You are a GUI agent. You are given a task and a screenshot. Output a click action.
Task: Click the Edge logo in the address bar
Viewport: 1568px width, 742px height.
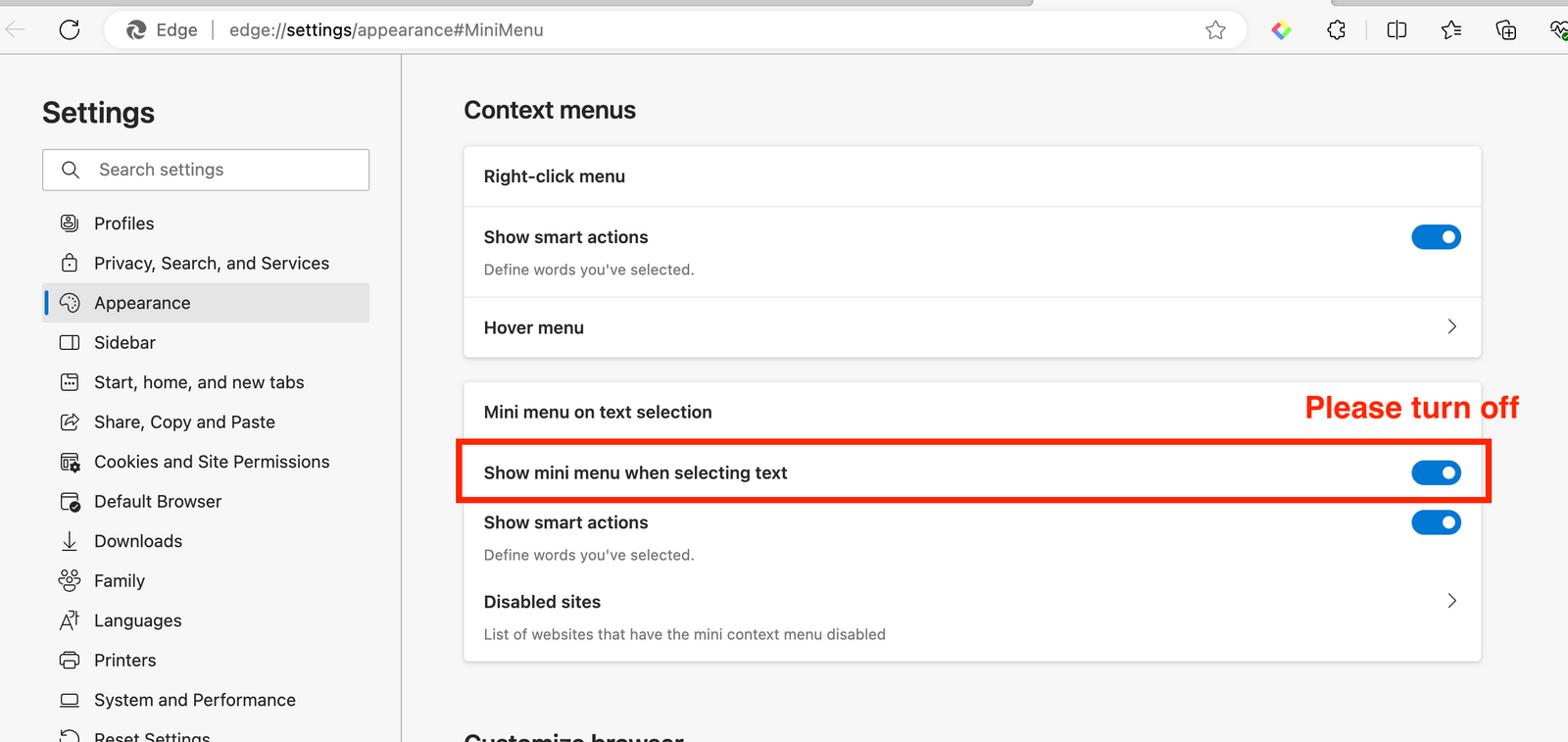coord(136,29)
